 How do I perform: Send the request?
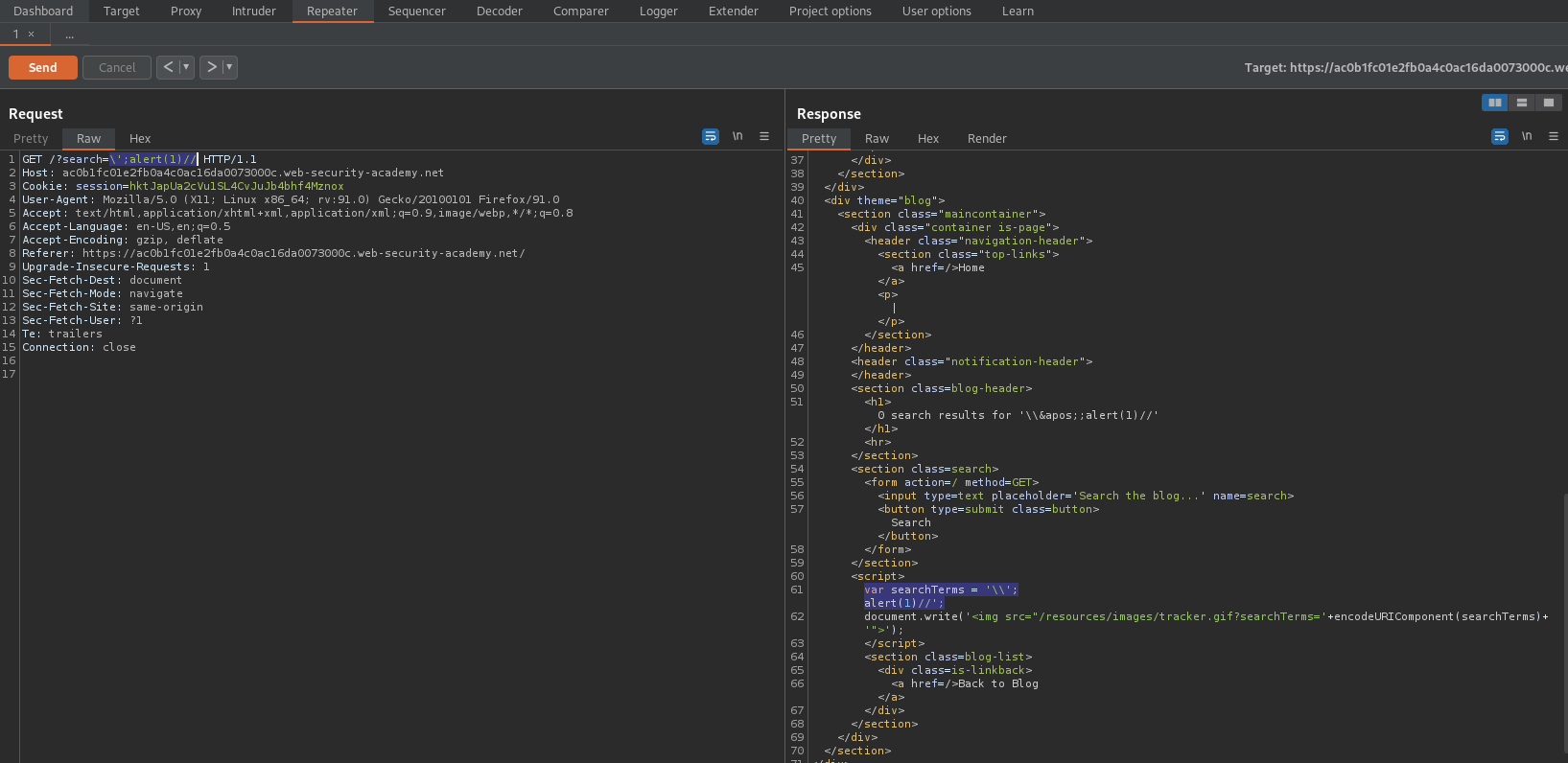point(43,68)
